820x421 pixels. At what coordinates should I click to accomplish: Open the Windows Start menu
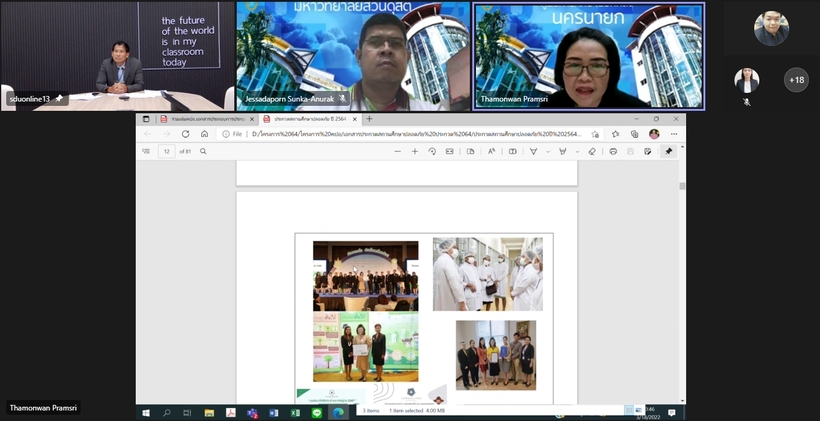click(x=145, y=413)
